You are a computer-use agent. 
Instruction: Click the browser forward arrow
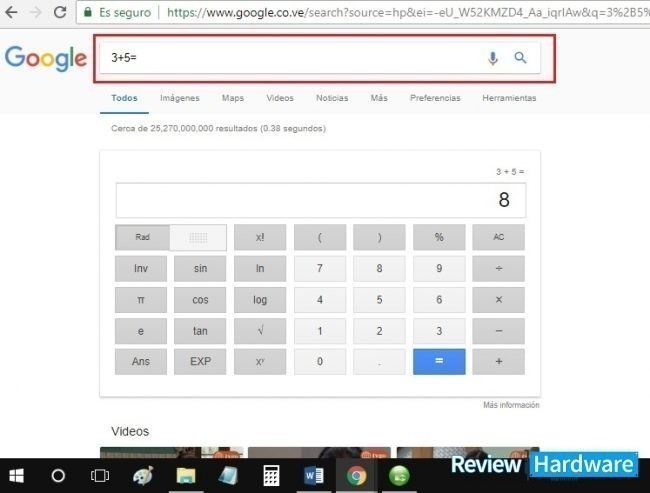click(36, 12)
